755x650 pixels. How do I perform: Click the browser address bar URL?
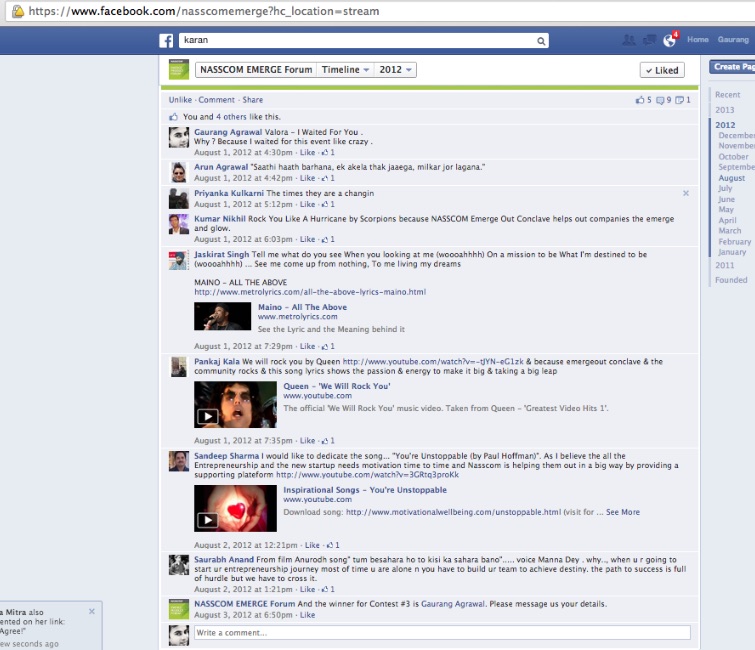point(204,11)
